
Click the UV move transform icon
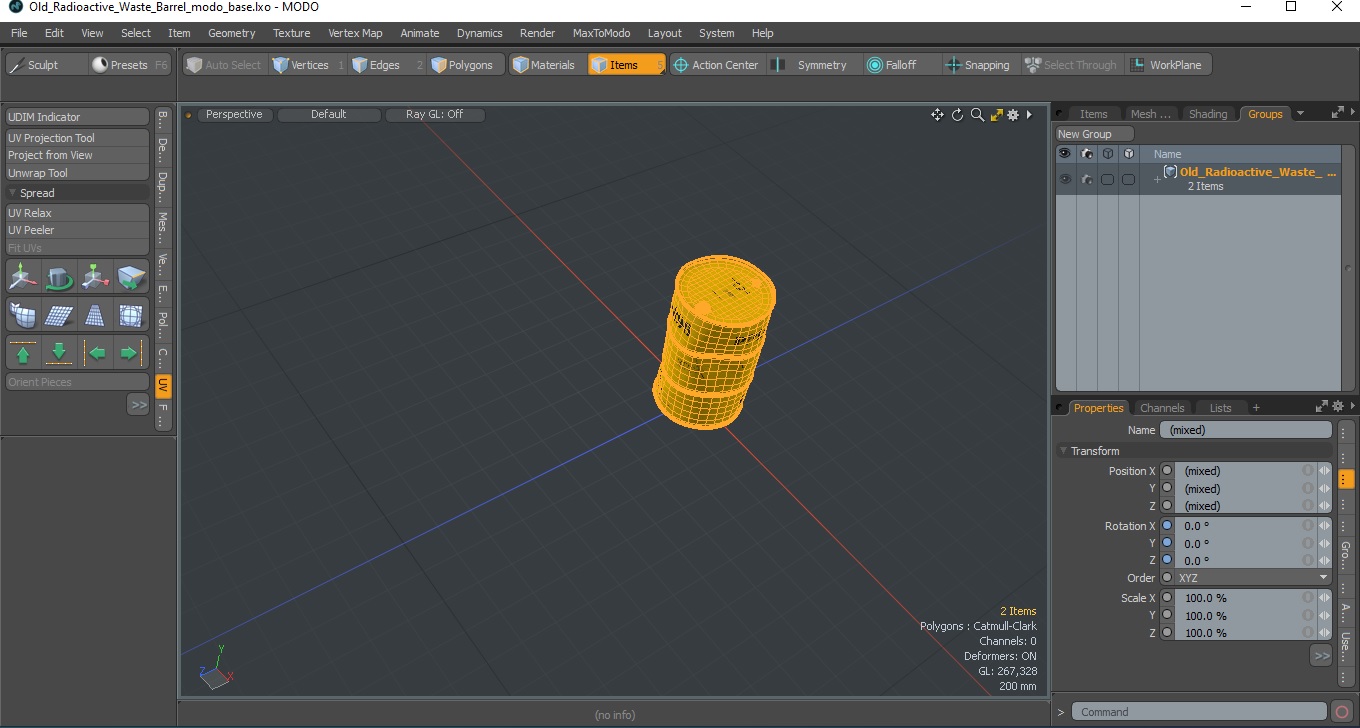[23, 277]
